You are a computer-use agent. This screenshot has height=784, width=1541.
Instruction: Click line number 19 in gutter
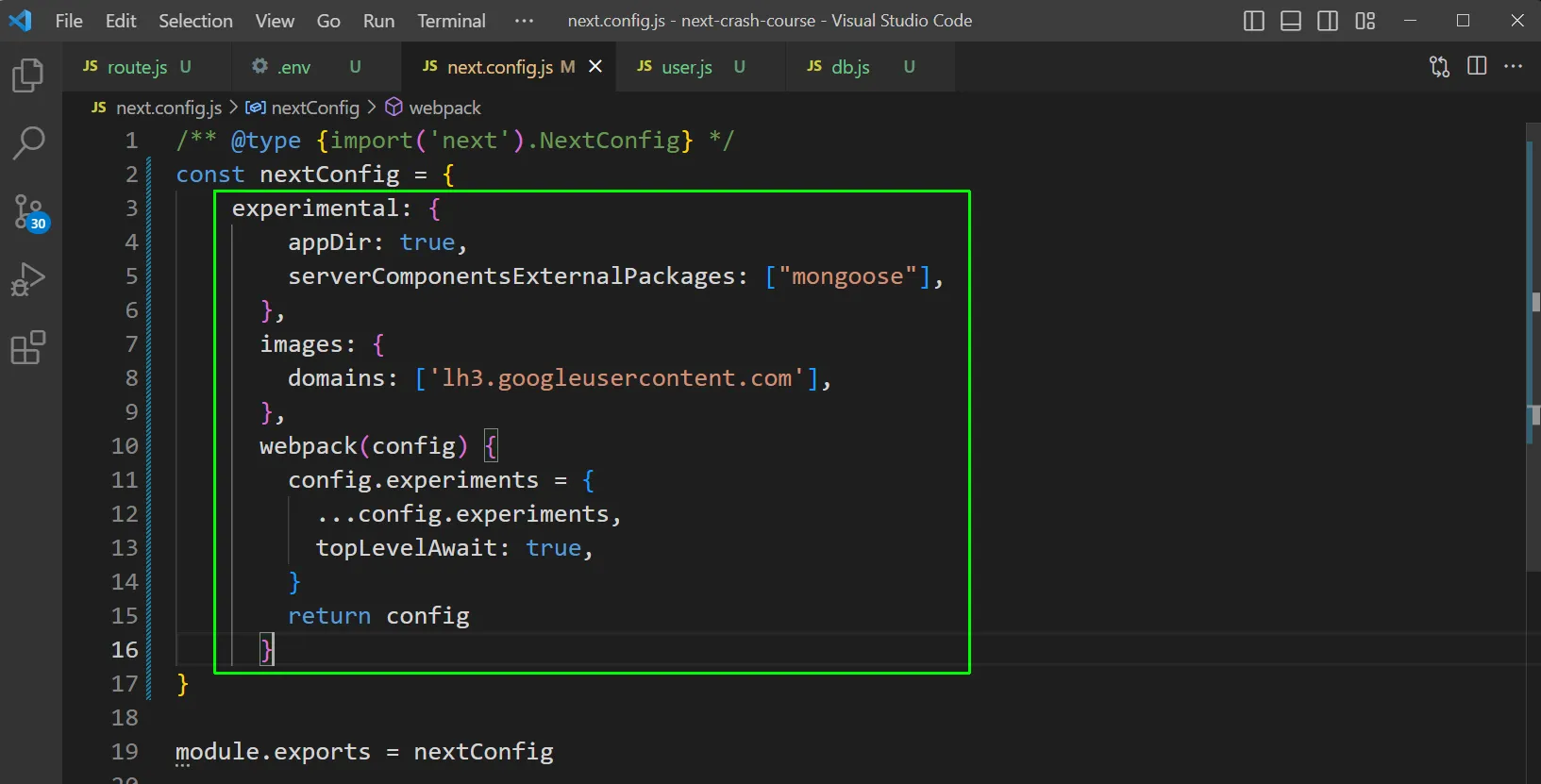point(125,752)
